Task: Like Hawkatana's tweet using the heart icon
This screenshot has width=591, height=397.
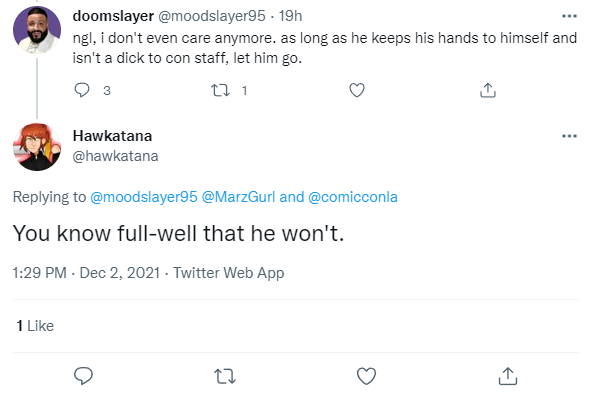Action: pyautogui.click(x=366, y=376)
